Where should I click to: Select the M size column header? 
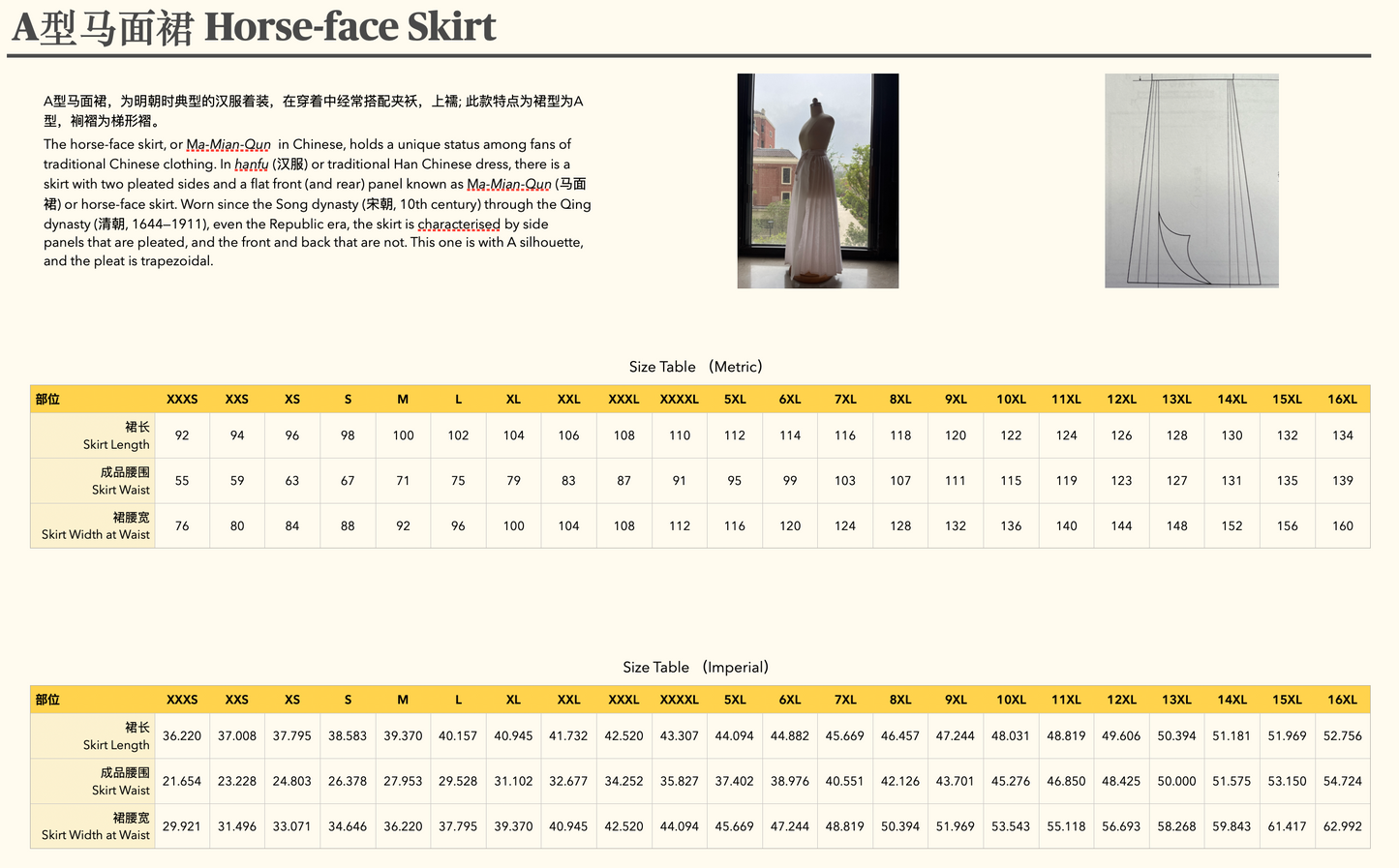click(x=402, y=399)
